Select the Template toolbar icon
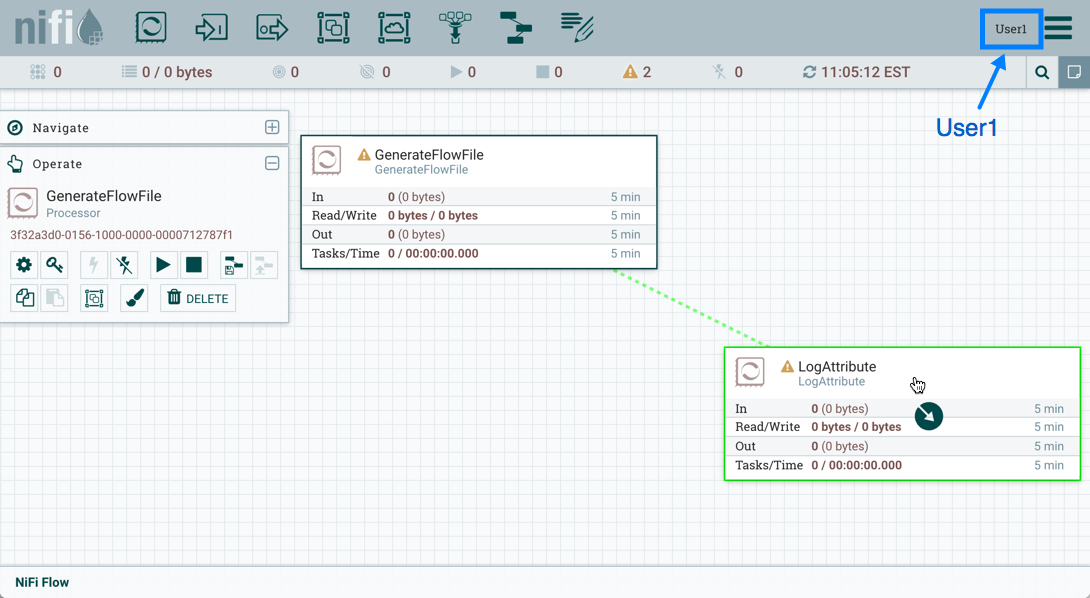 (516, 28)
